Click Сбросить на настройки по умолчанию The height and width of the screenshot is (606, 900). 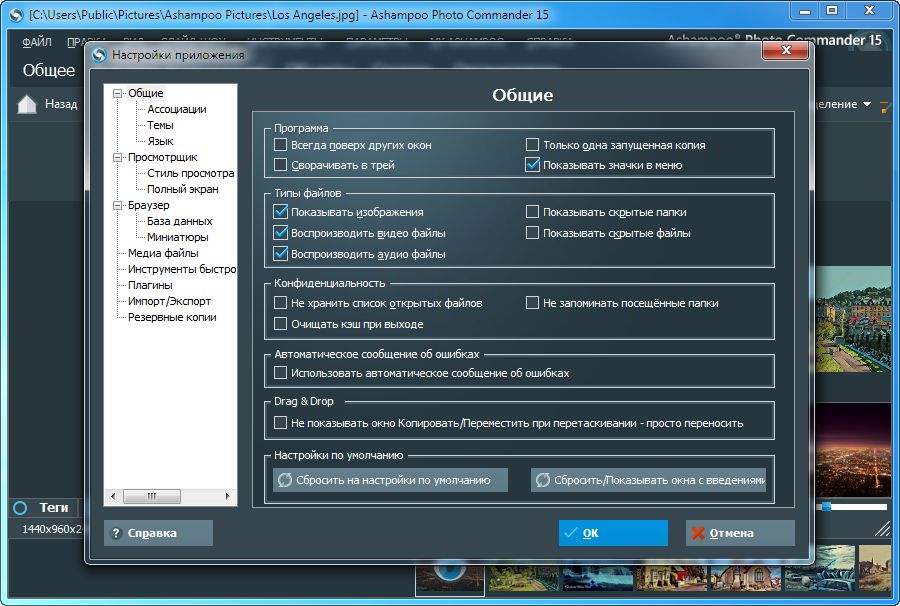(390, 479)
